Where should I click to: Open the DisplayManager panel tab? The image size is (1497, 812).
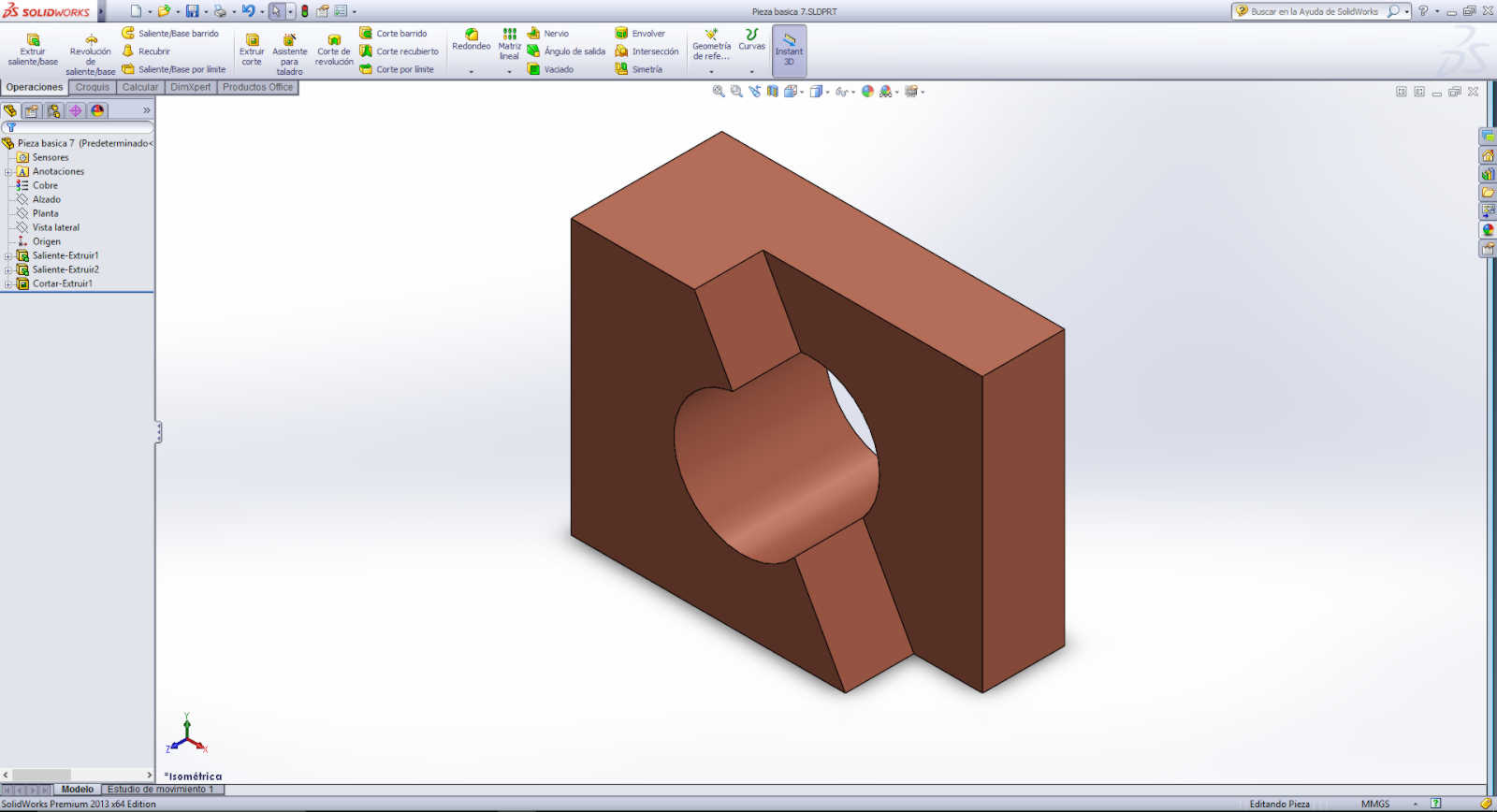coord(97,110)
